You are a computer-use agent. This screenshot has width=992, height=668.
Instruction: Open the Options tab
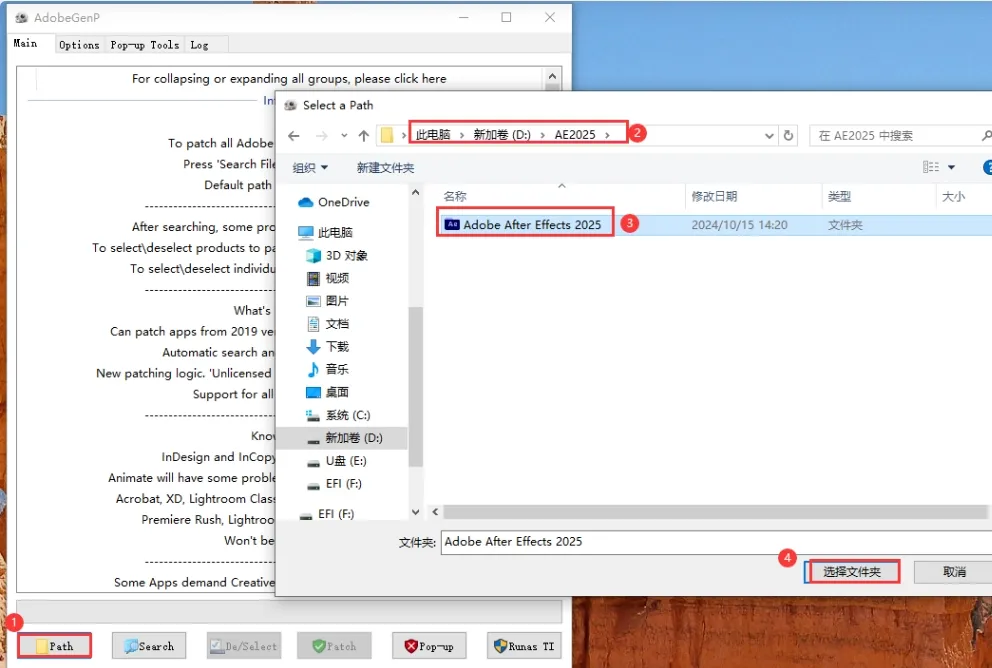click(79, 45)
